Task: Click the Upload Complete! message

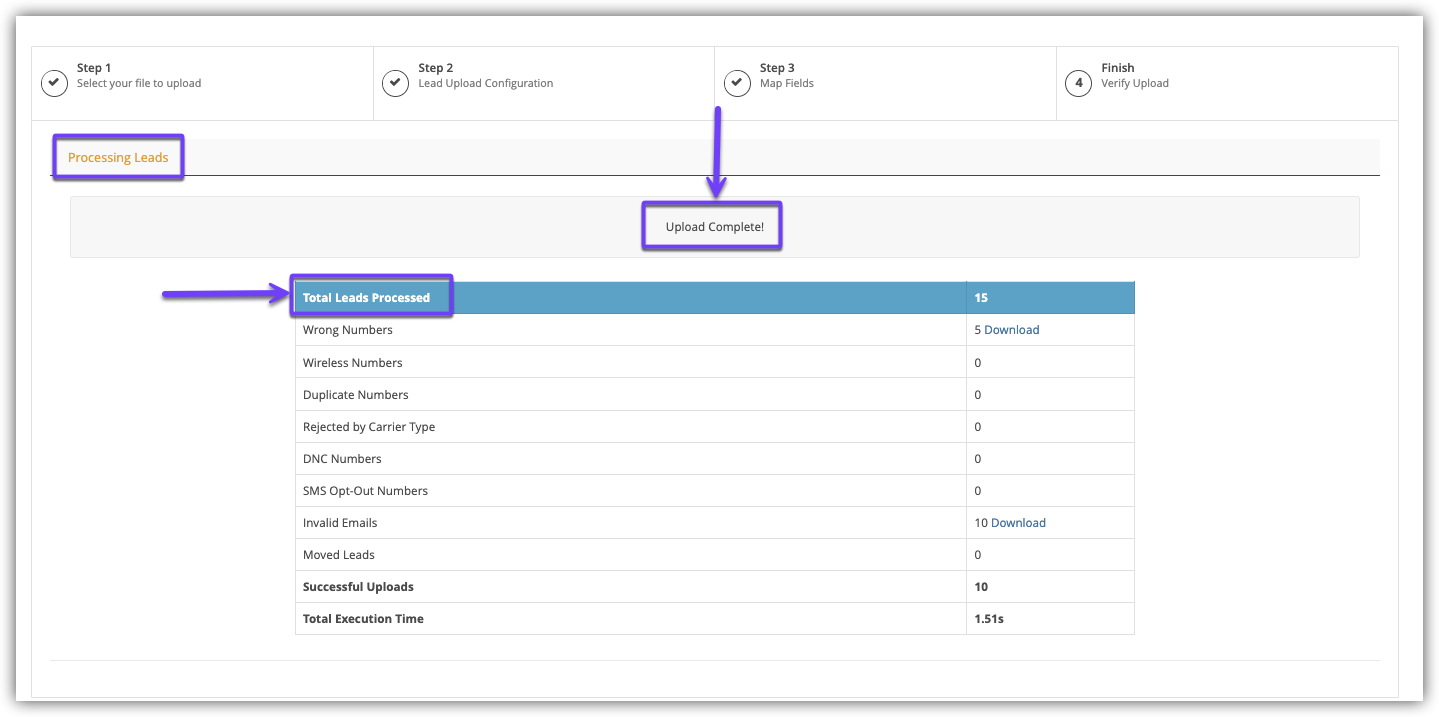Action: click(714, 227)
